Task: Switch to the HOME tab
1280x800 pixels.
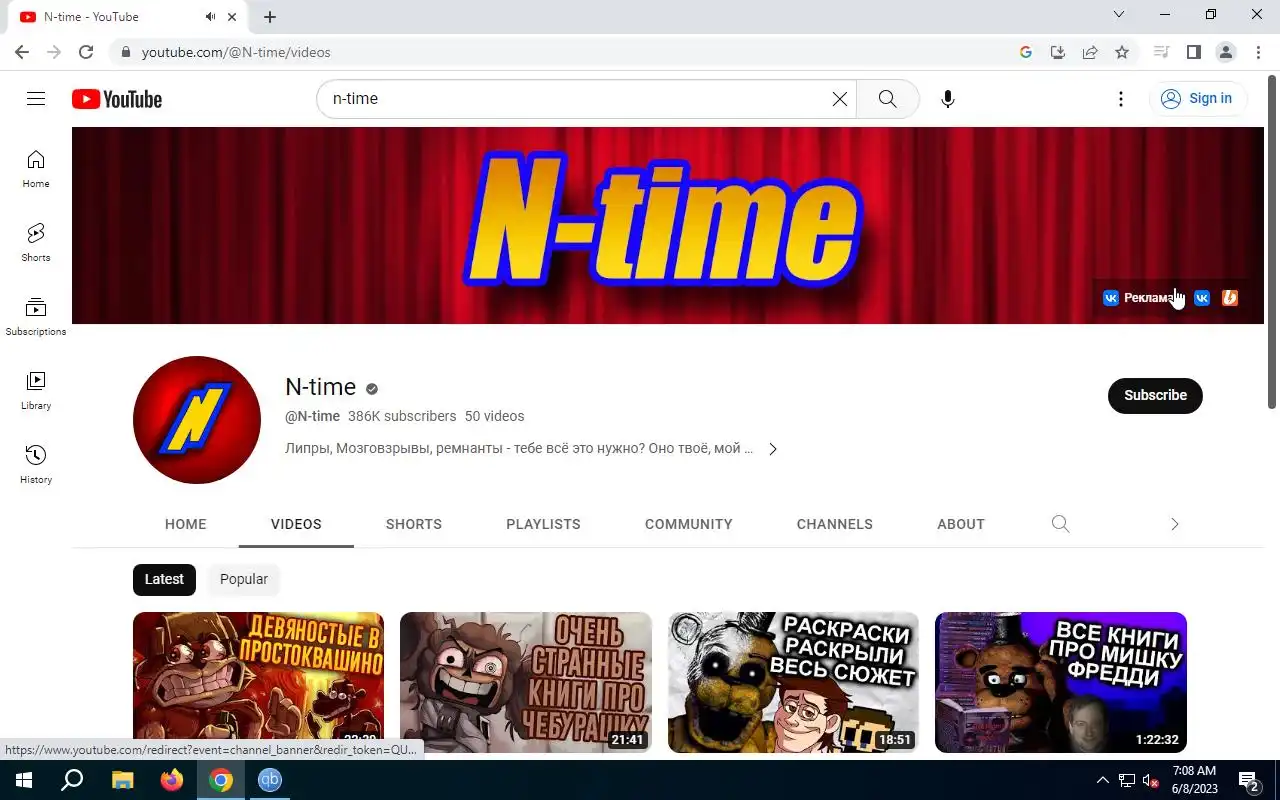Action: point(186,524)
